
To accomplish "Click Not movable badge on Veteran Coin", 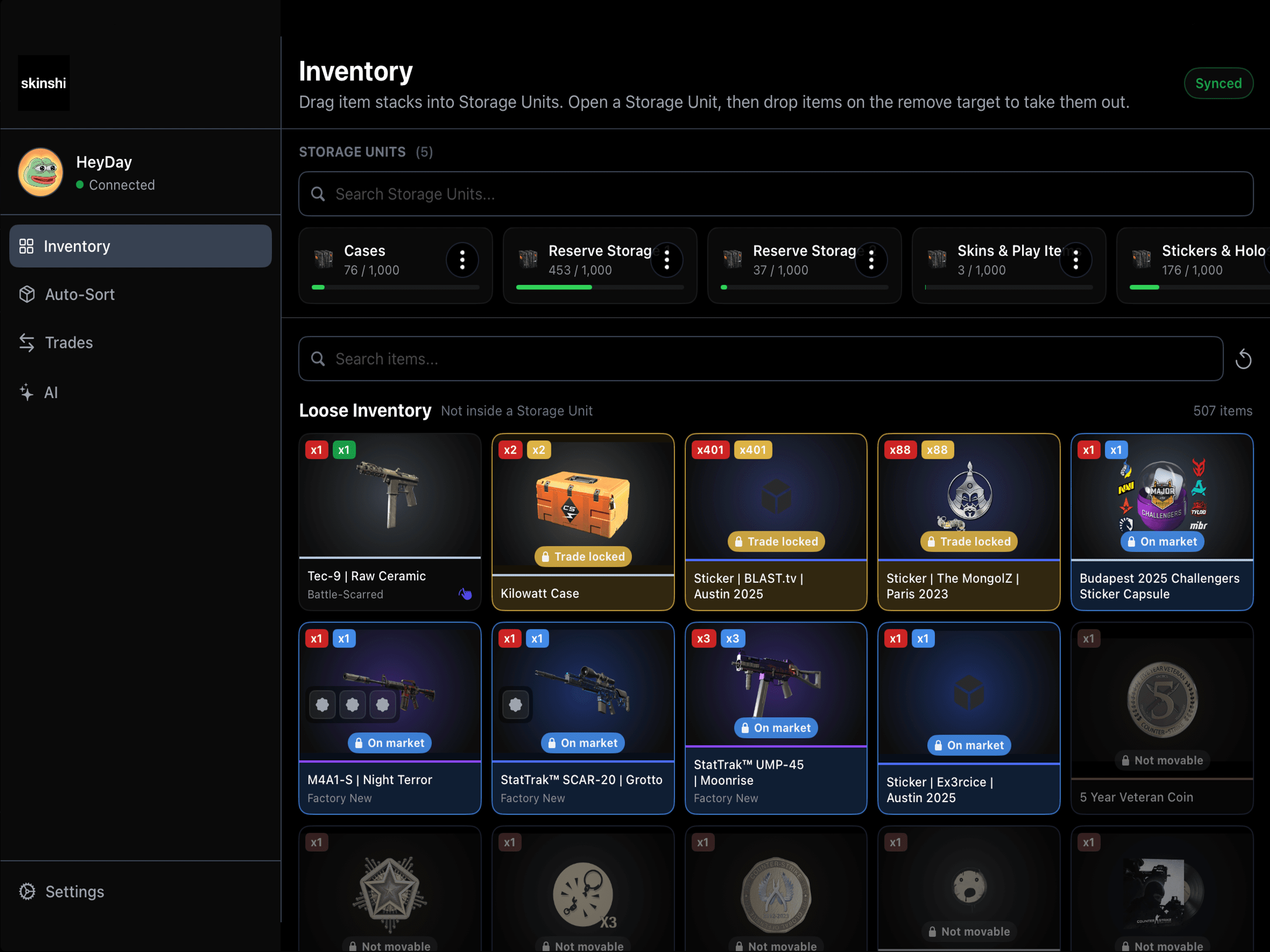I will point(1162,760).
